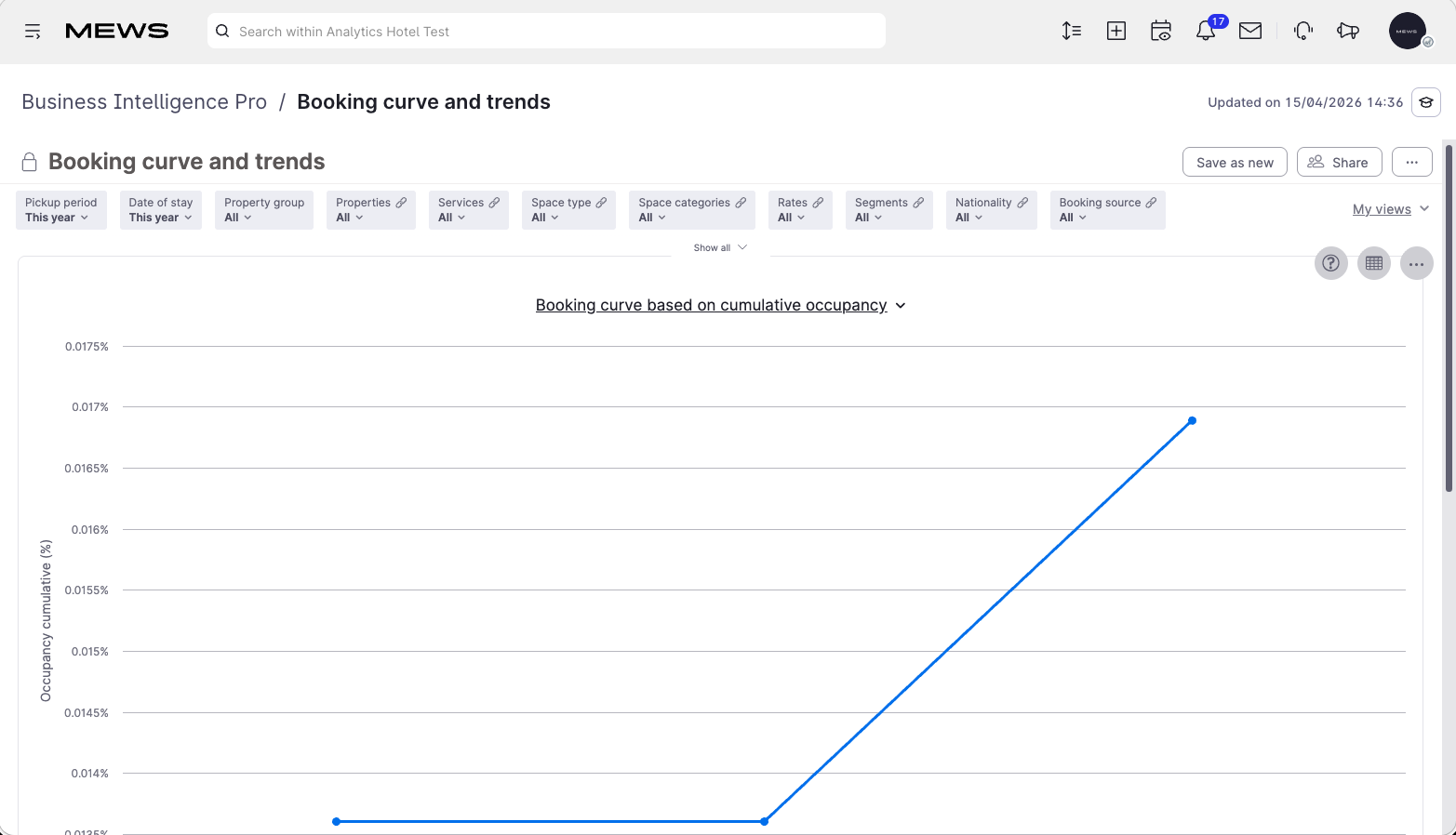This screenshot has width=1456, height=835.
Task: Click the link icon on Space type filter
Action: [x=601, y=202]
